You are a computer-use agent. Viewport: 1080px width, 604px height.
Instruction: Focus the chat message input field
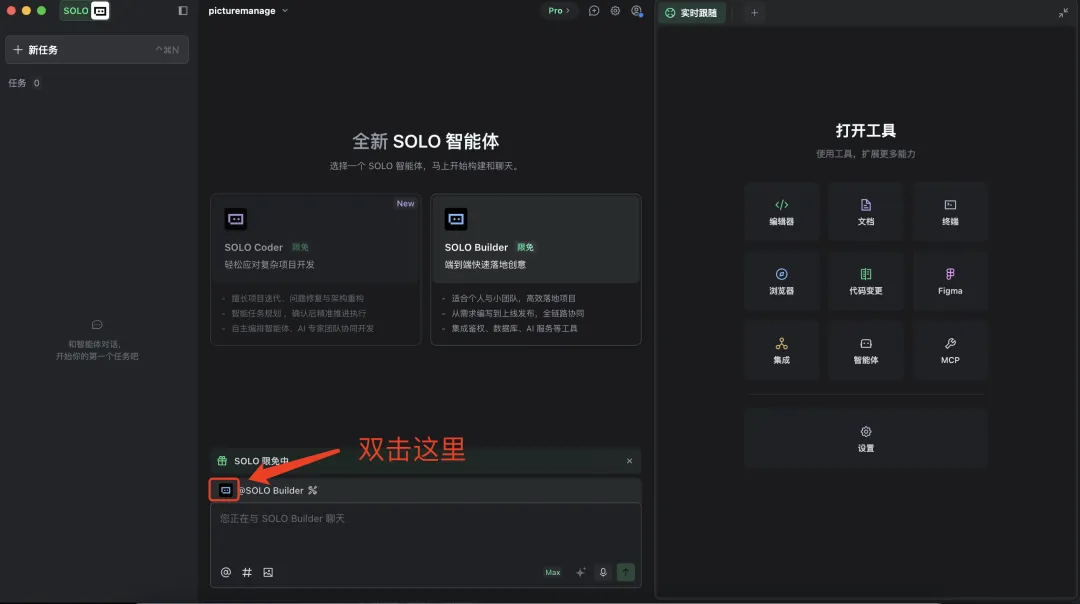click(x=426, y=532)
